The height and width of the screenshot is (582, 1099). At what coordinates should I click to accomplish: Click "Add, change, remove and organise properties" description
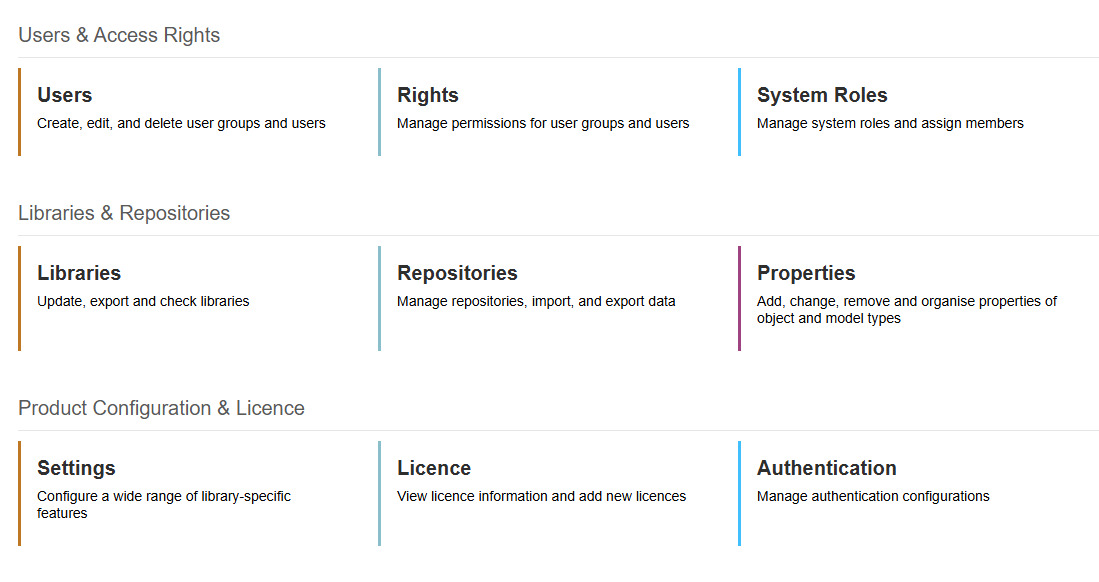pyautogui.click(x=906, y=309)
